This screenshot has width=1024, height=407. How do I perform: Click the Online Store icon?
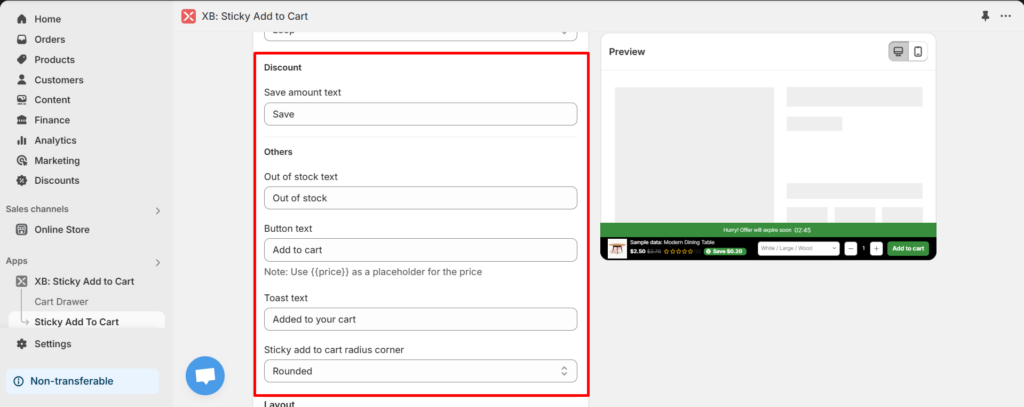pyautogui.click(x=22, y=229)
